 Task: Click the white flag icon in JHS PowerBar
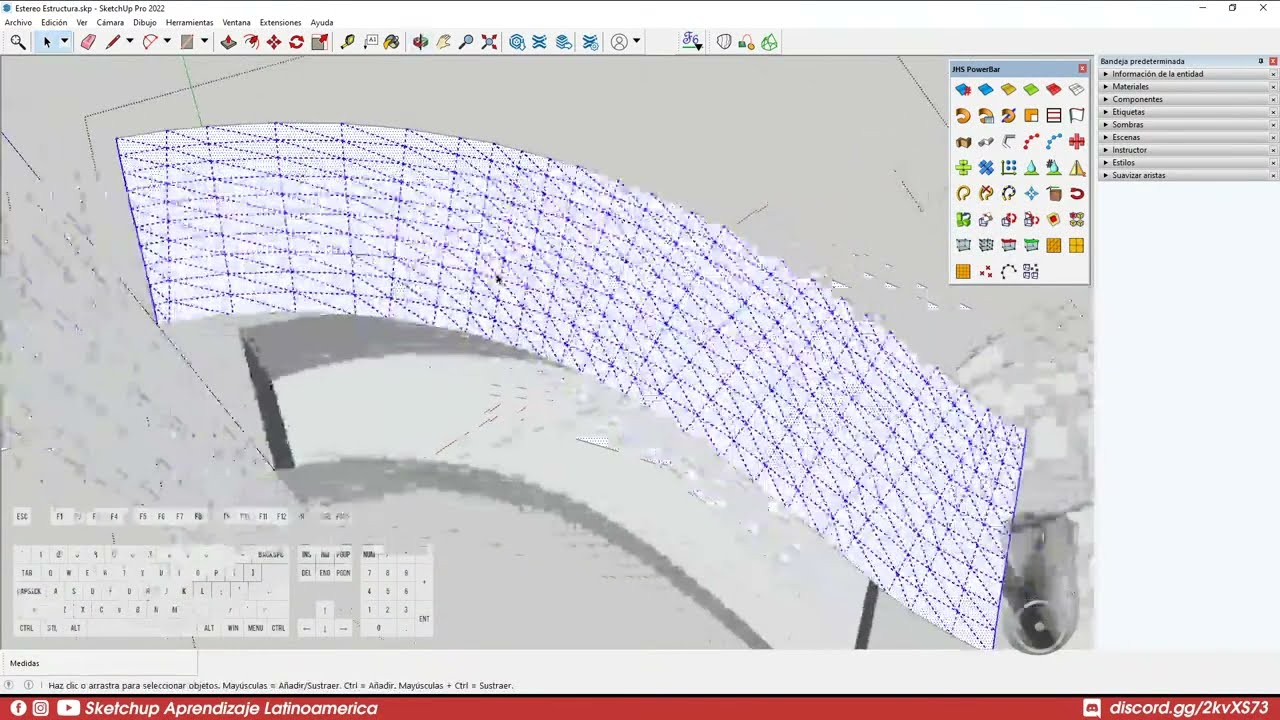pyautogui.click(x=1077, y=116)
